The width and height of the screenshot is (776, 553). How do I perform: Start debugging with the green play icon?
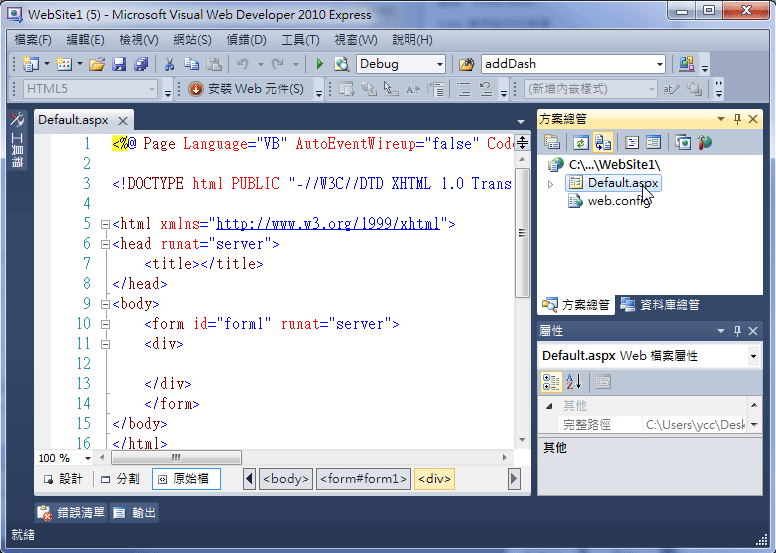(319, 64)
